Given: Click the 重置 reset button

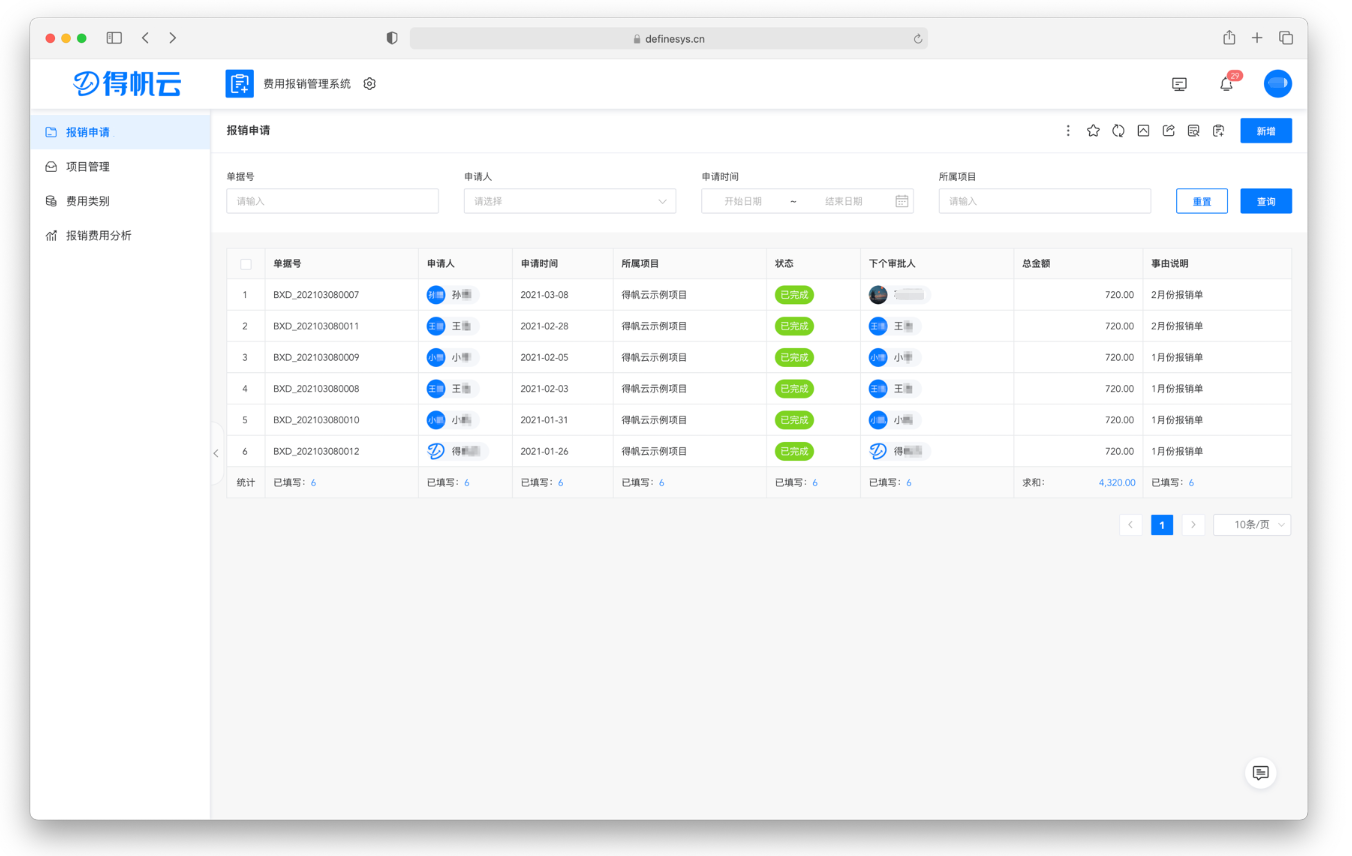Looking at the screenshot, I should [x=1202, y=201].
